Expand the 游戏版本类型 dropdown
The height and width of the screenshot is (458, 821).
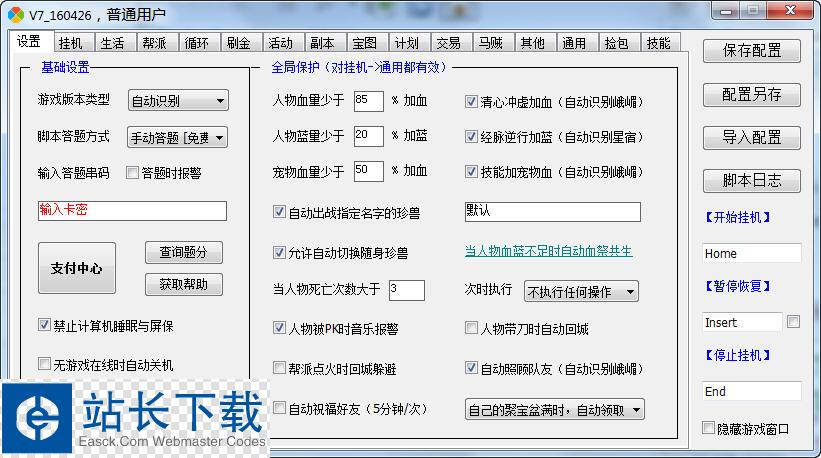tap(178, 100)
